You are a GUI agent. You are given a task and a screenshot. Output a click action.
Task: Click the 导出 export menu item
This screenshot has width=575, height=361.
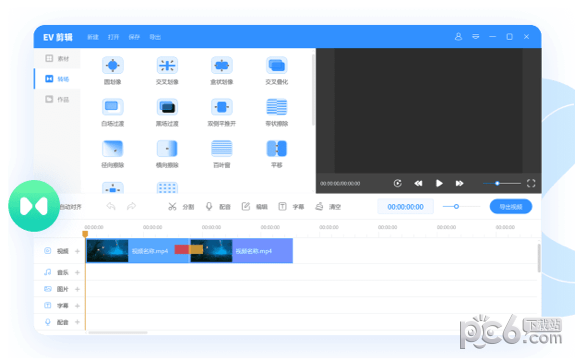155,37
